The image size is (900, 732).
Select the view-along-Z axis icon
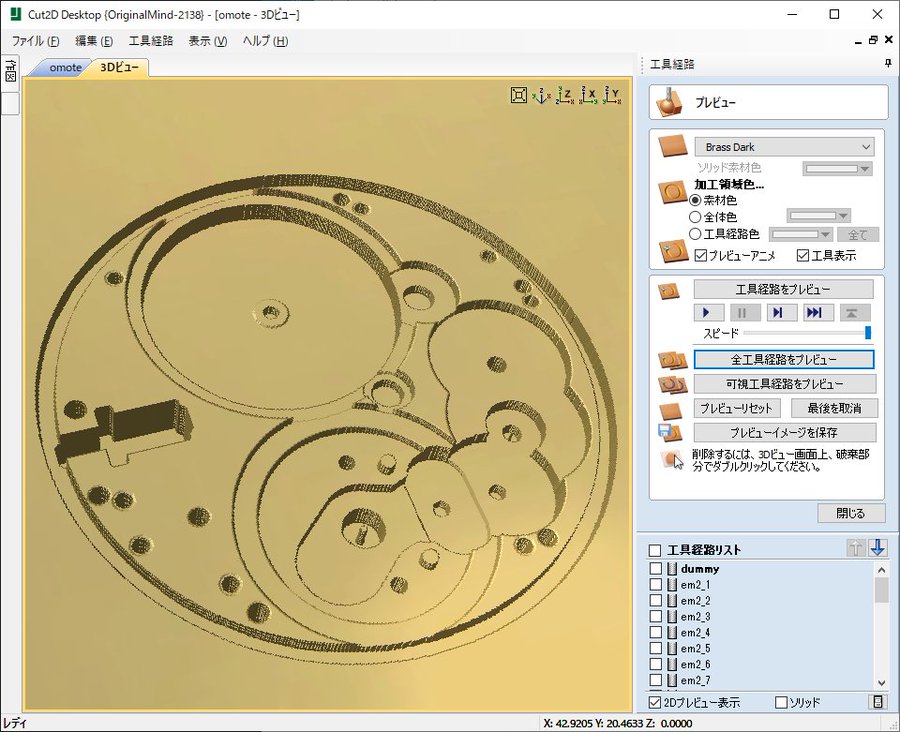(565, 95)
